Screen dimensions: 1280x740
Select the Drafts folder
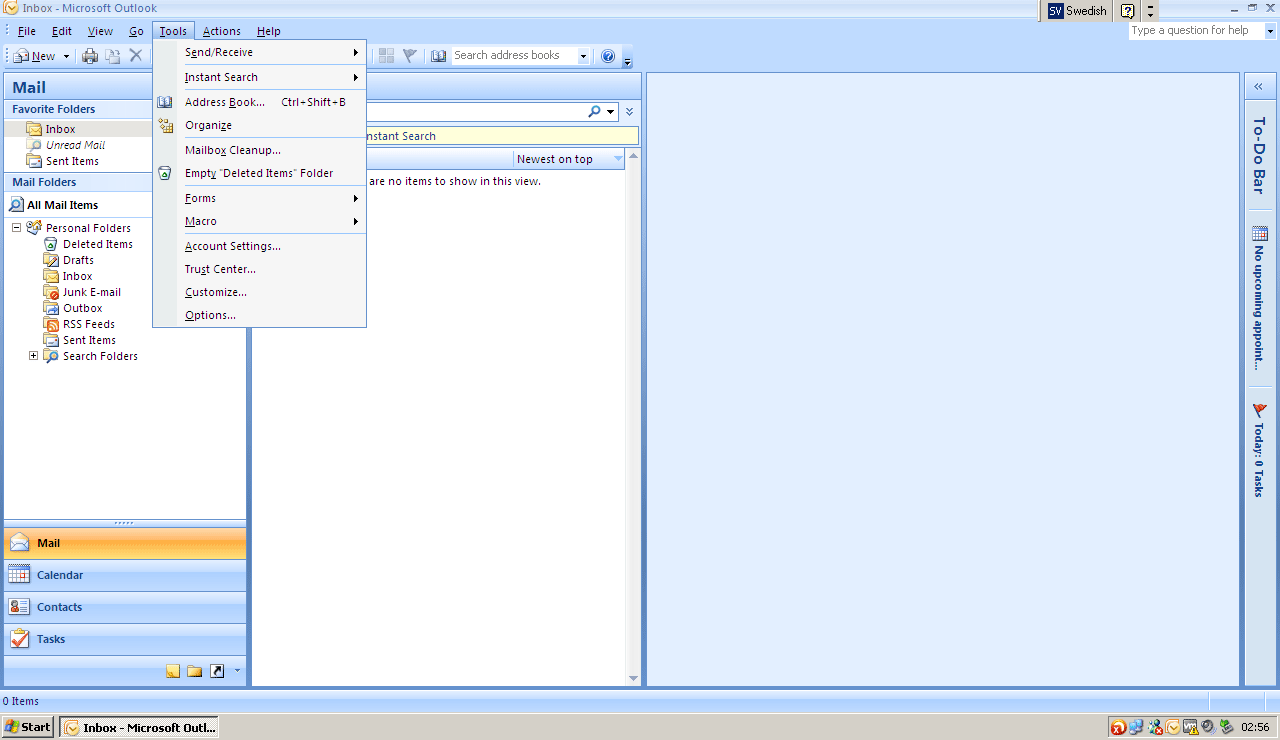pos(78,260)
